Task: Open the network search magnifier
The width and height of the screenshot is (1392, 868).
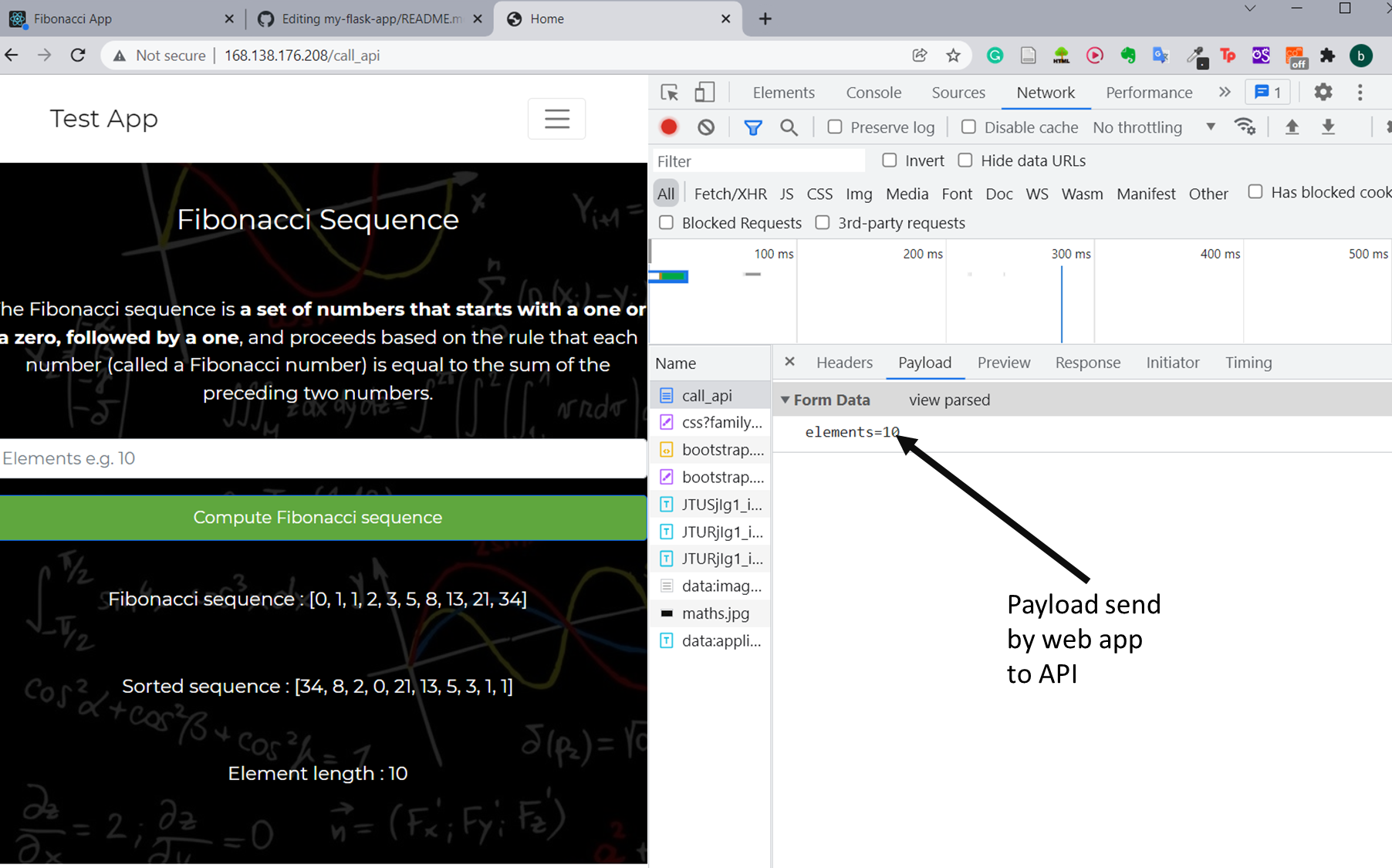Action: (789, 127)
